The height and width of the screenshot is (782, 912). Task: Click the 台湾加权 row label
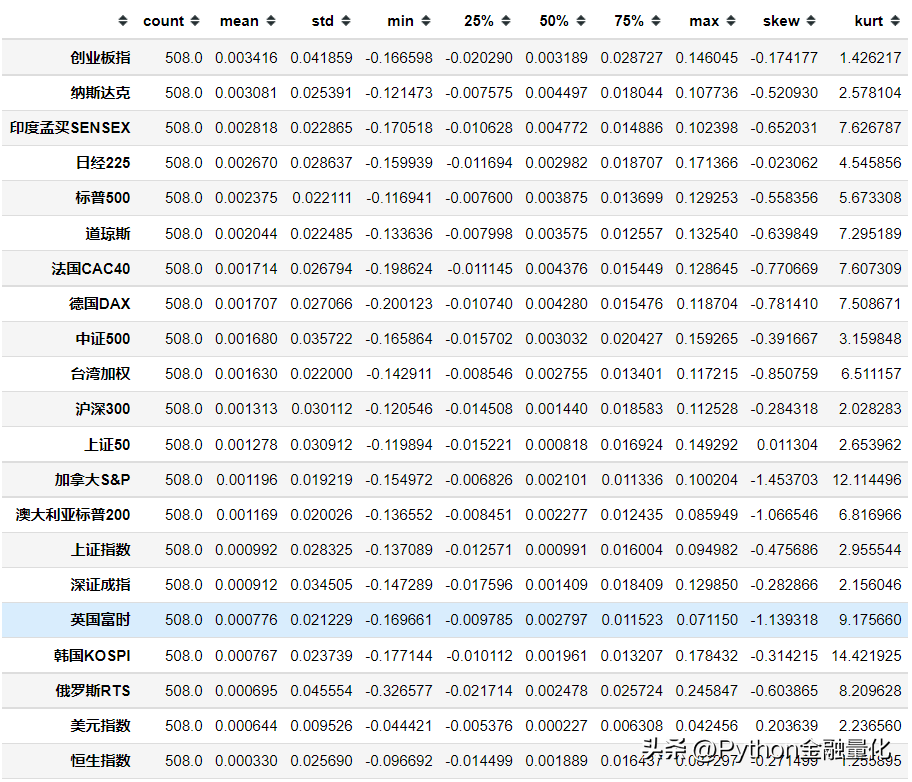(x=100, y=374)
